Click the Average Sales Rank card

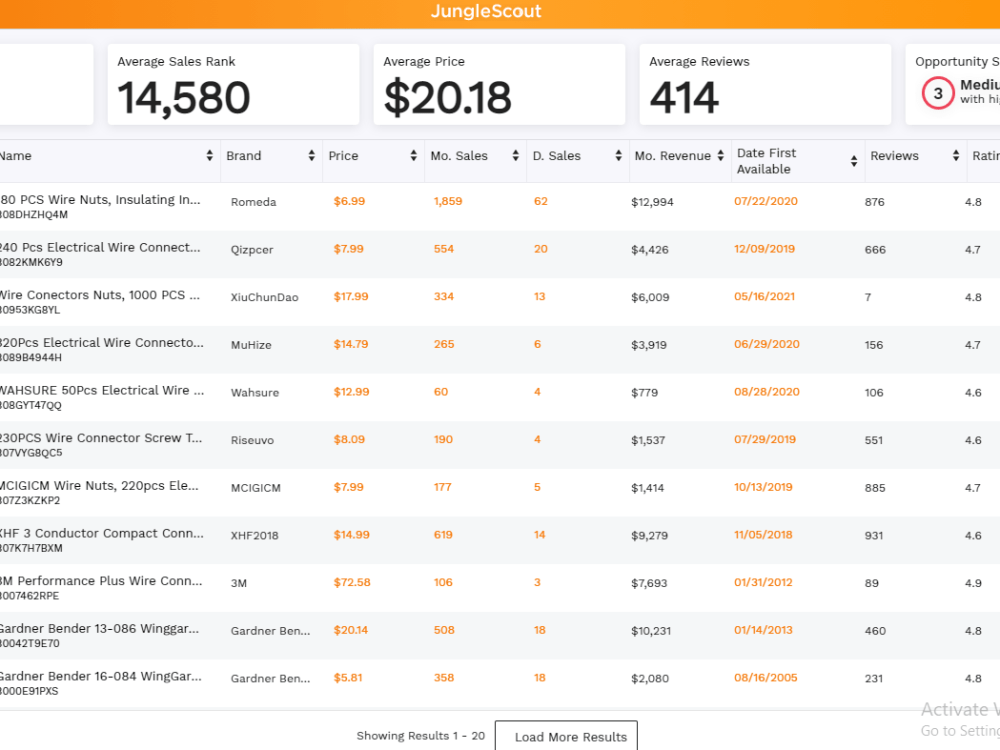pyautogui.click(x=233, y=84)
